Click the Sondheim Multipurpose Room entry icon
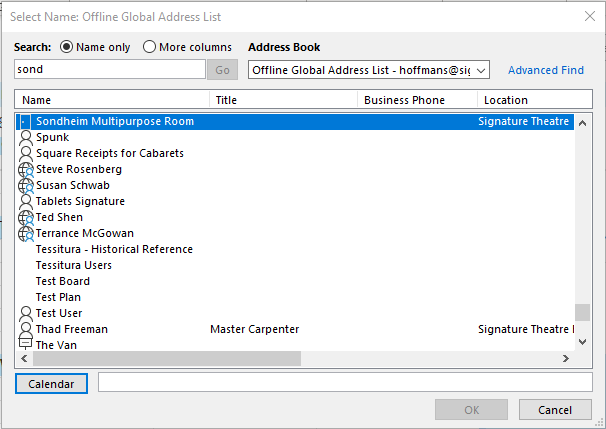Image resolution: width=606 pixels, height=429 pixels. tap(26, 122)
